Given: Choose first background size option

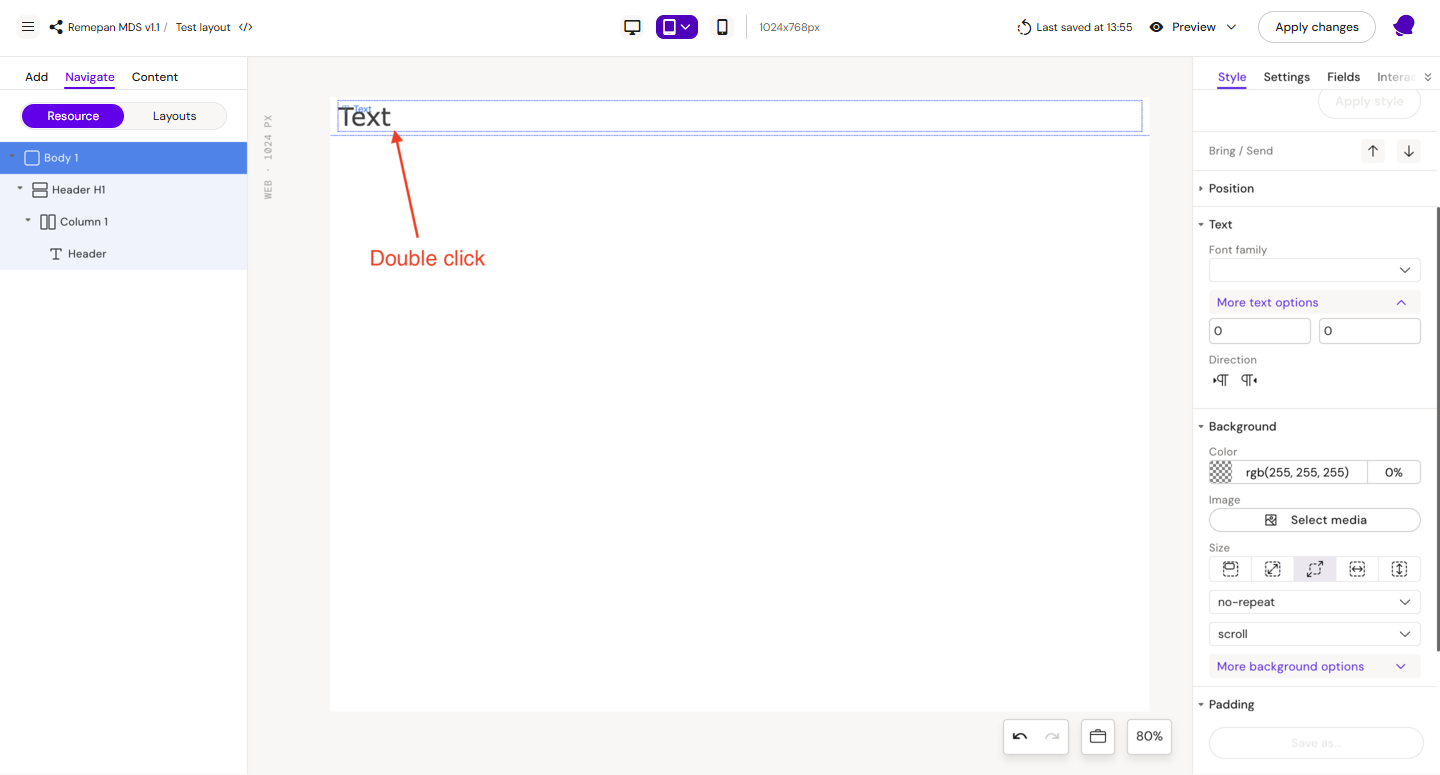Looking at the screenshot, I should (x=1230, y=569).
